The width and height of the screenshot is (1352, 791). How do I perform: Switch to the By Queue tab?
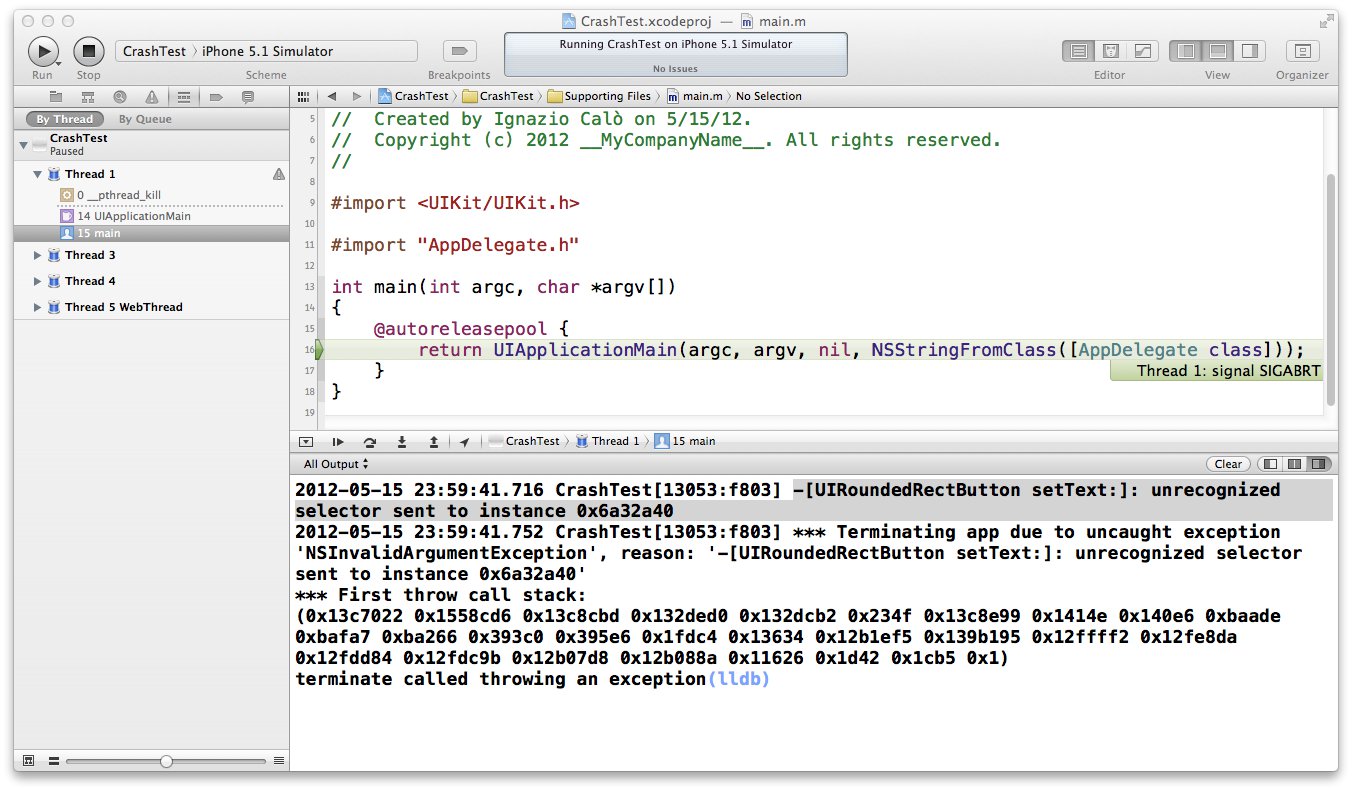click(145, 119)
